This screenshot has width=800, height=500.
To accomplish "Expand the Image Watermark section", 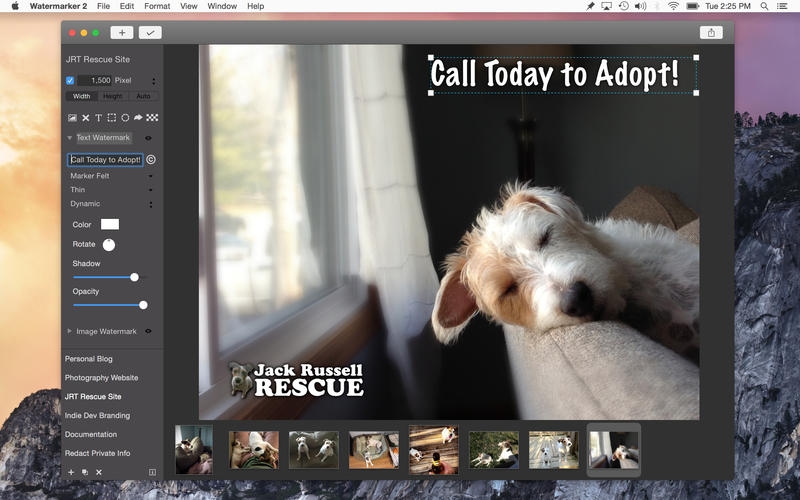I will pyautogui.click(x=69, y=331).
